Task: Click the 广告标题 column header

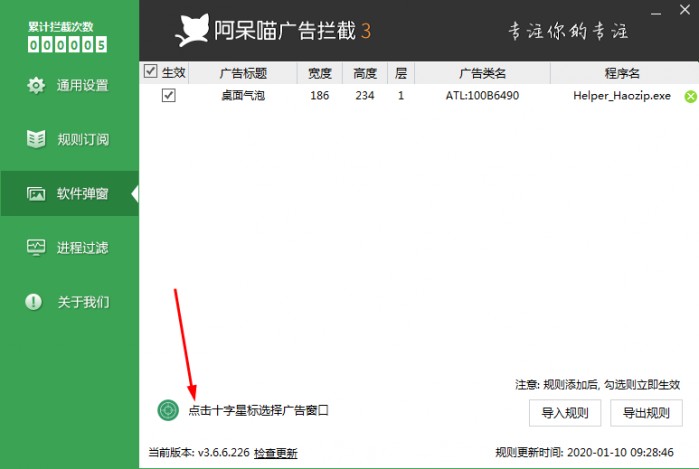Action: point(243,73)
